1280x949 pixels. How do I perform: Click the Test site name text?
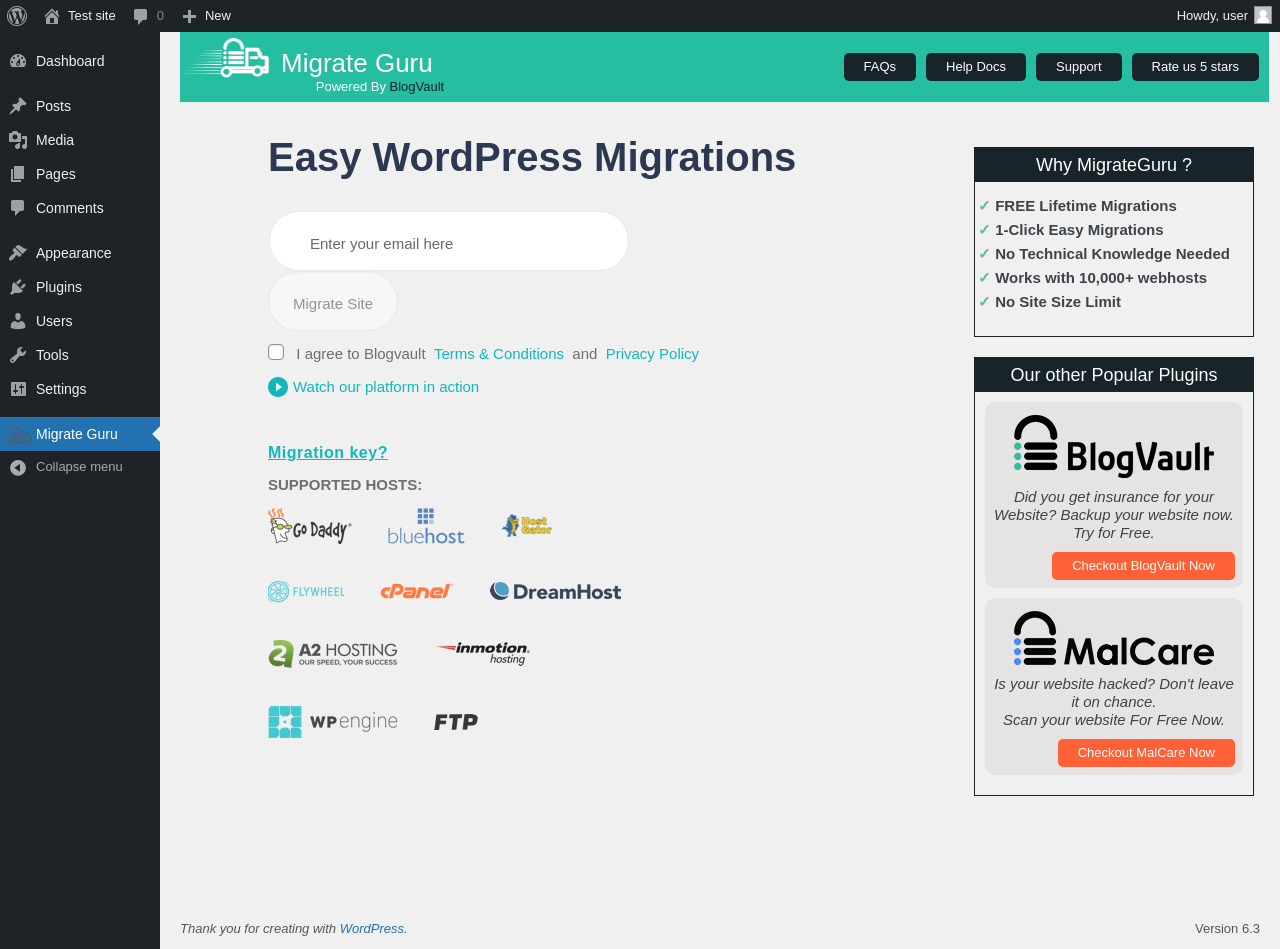92,16
